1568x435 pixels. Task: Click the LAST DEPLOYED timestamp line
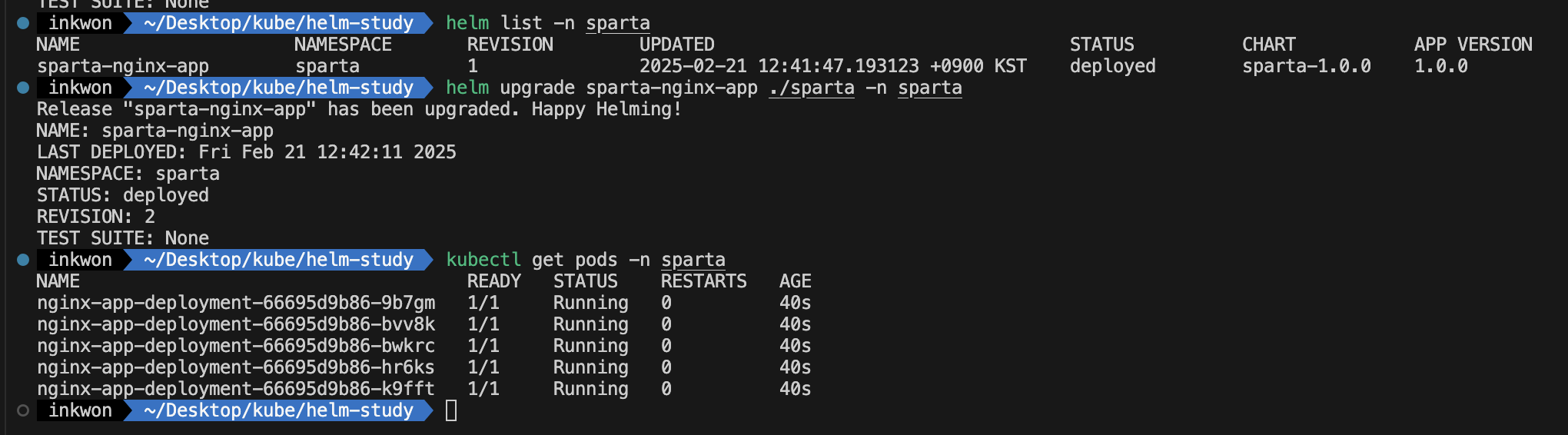pyautogui.click(x=247, y=152)
